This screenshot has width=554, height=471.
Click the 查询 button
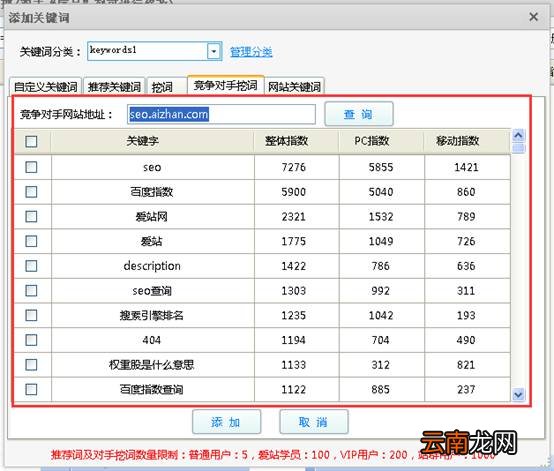[358, 114]
